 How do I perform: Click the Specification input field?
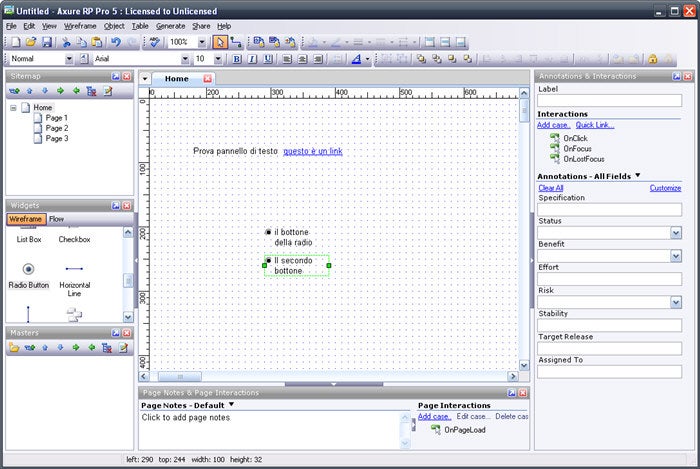click(609, 209)
